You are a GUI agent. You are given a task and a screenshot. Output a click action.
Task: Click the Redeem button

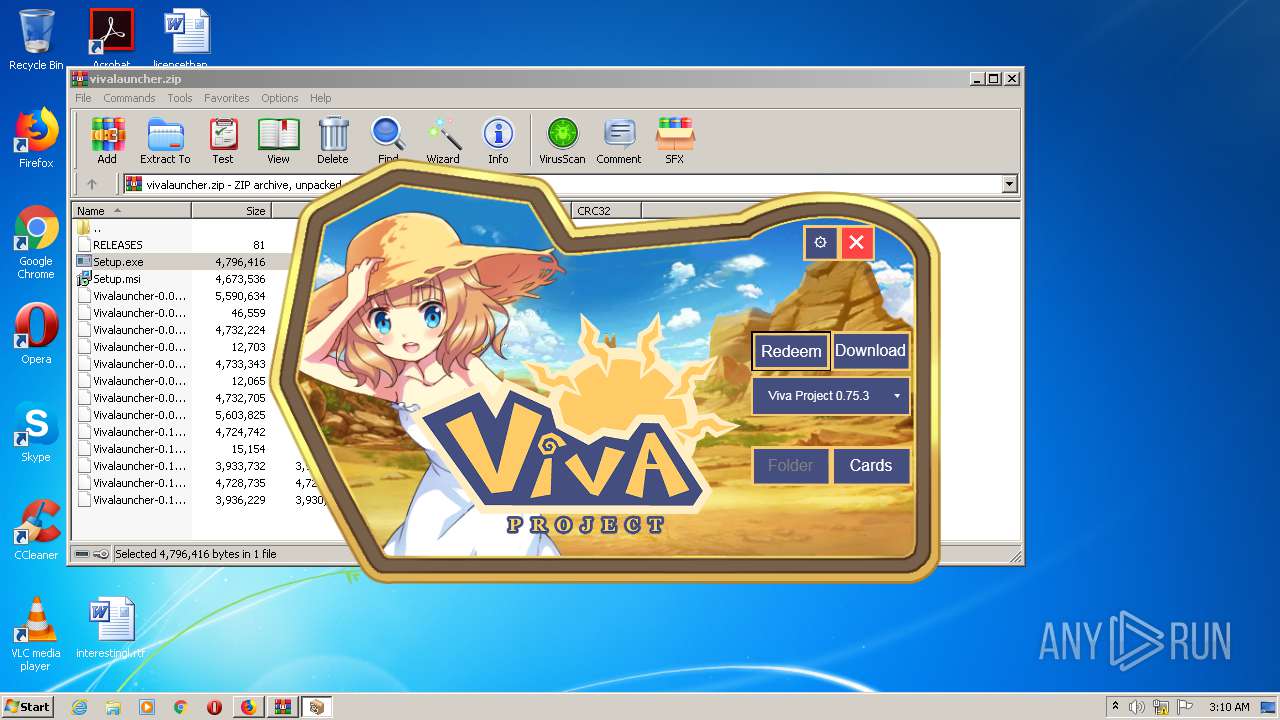pyautogui.click(x=791, y=351)
